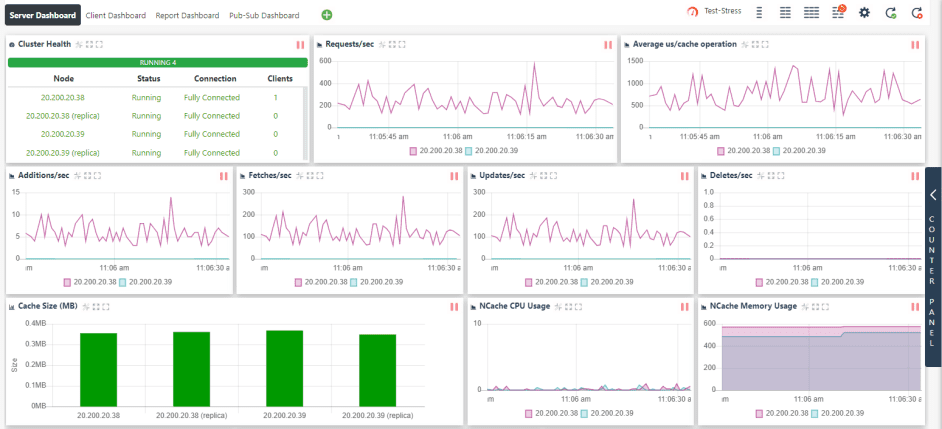Click the layout icon with orange badge
This screenshot has width=942, height=429.
[x=839, y=12]
